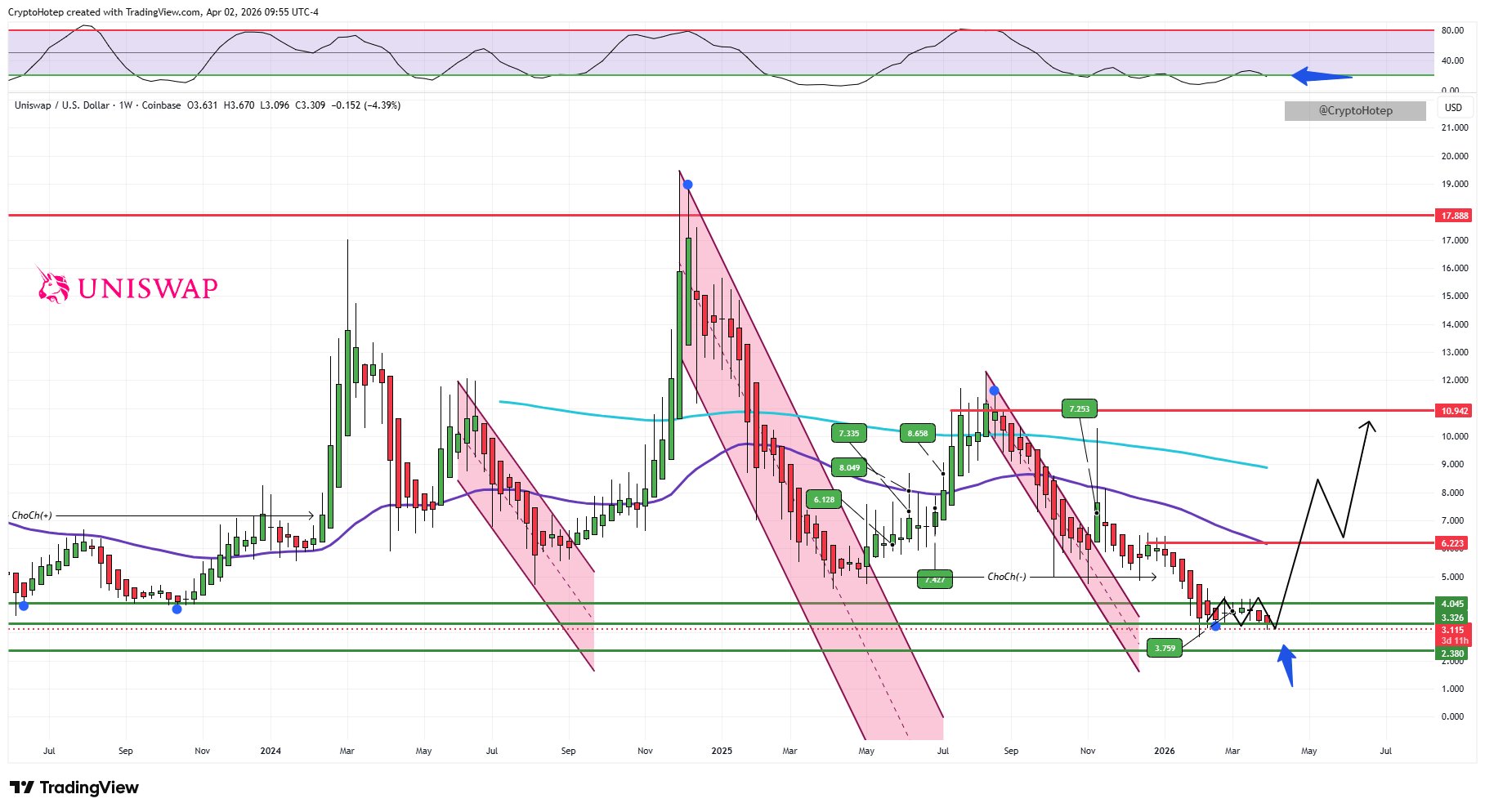Click the 14.000 price scale tick
This screenshot has width=1485, height=812.
(1455, 324)
